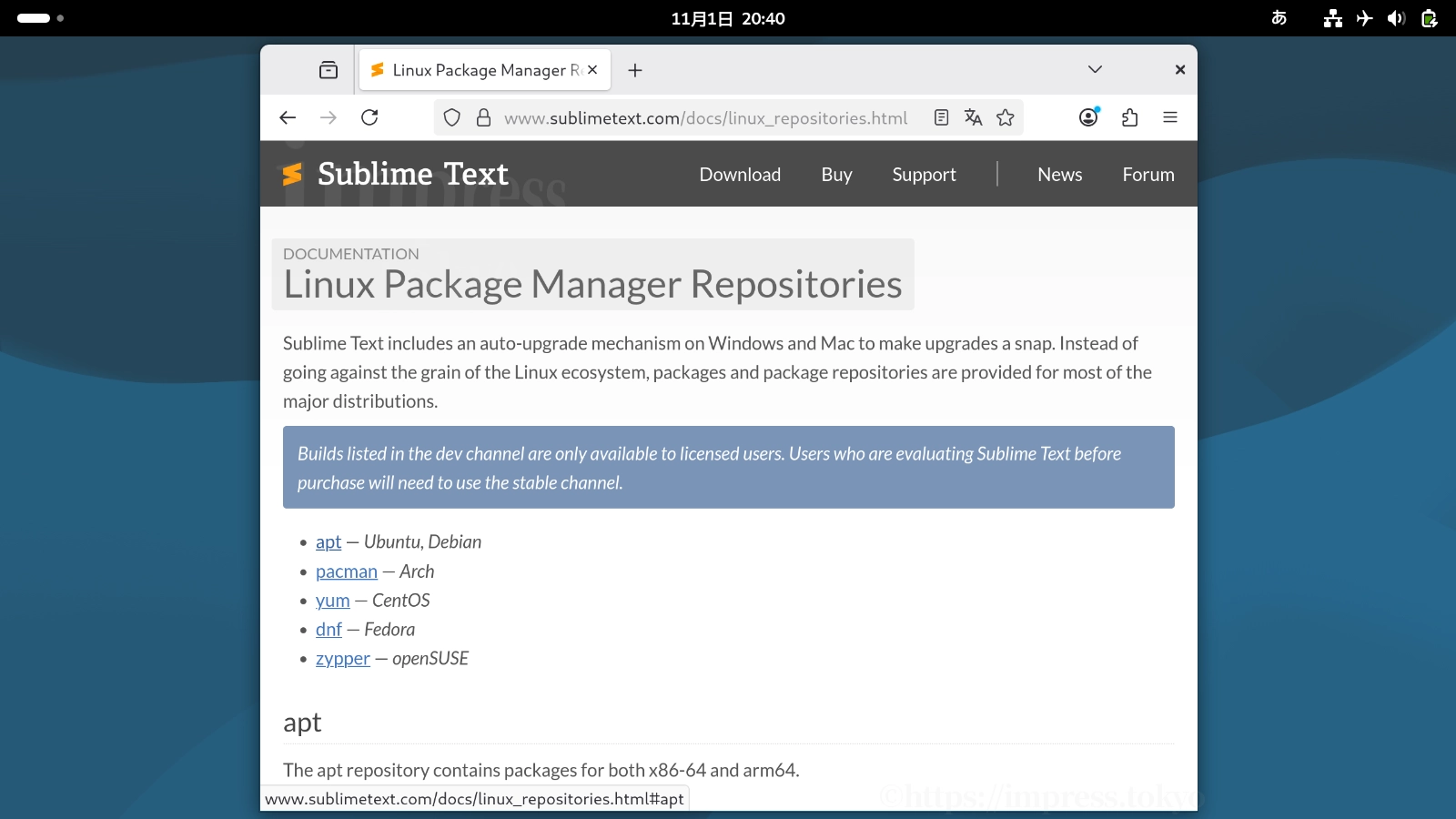The image size is (1456, 819).
Task: Follow the apt link in the list
Action: 329,542
